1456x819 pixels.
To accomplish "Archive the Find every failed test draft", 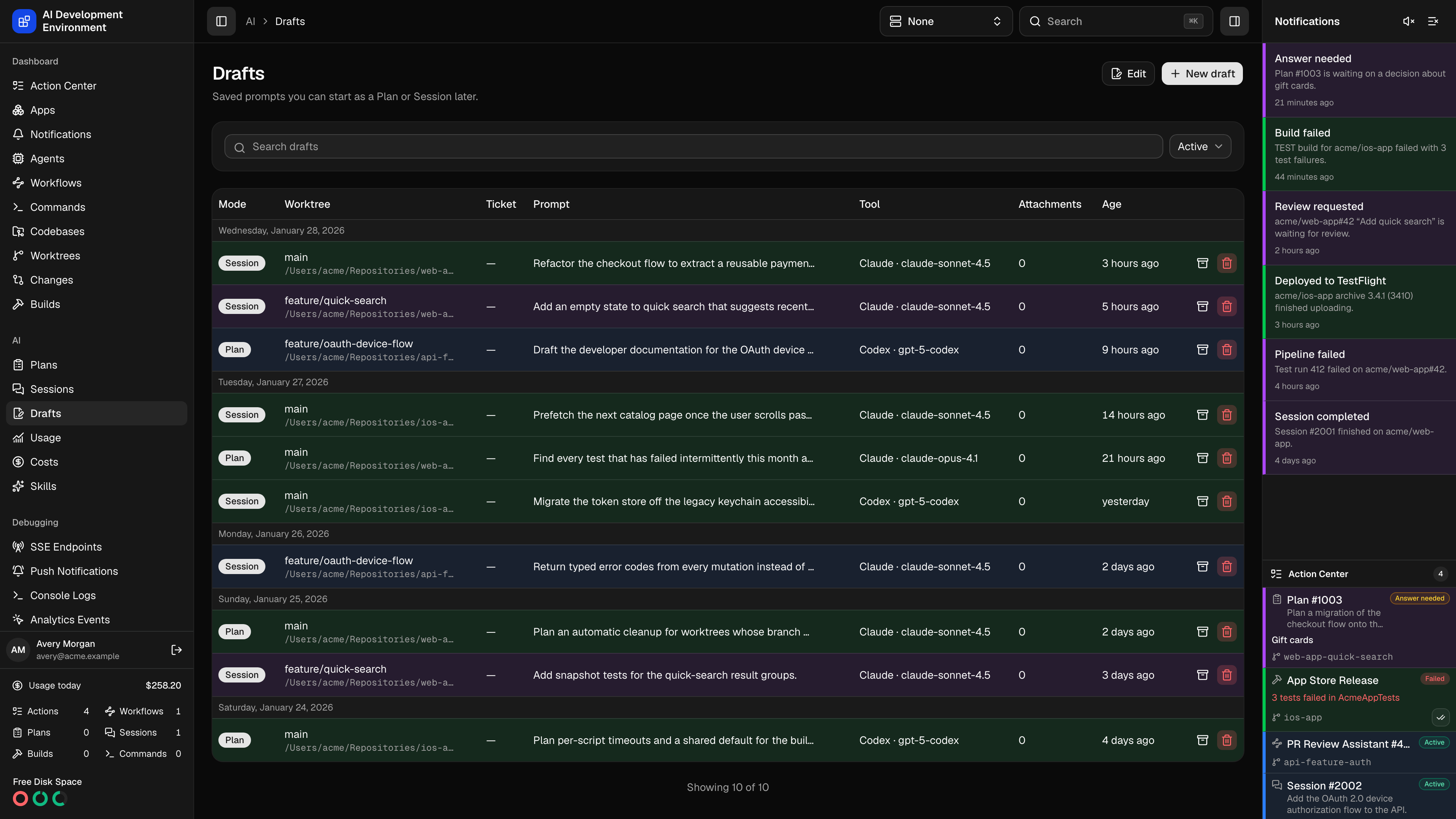I will coord(1202,458).
